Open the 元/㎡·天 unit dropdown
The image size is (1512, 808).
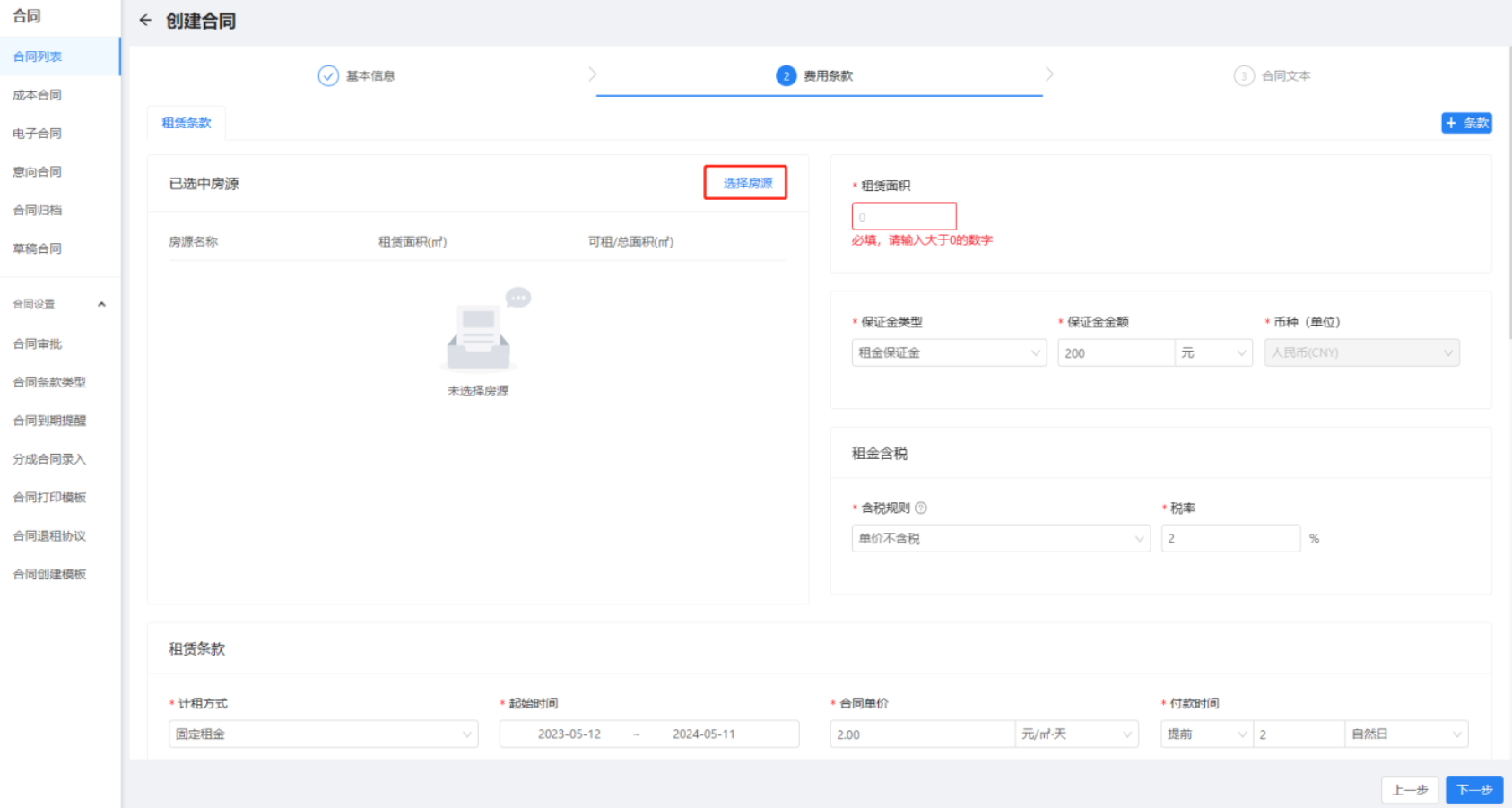click(x=1076, y=734)
